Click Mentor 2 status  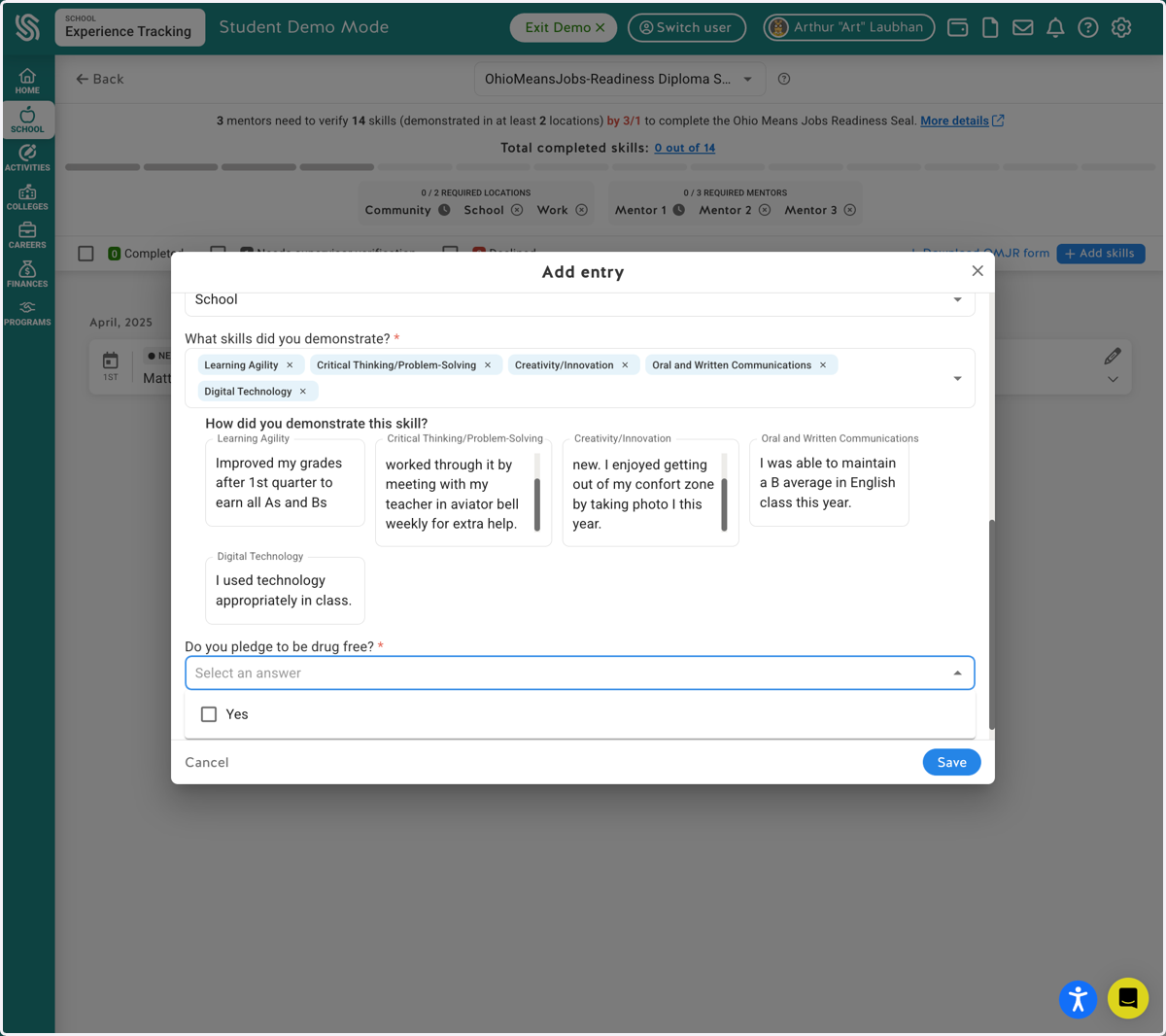(x=735, y=210)
